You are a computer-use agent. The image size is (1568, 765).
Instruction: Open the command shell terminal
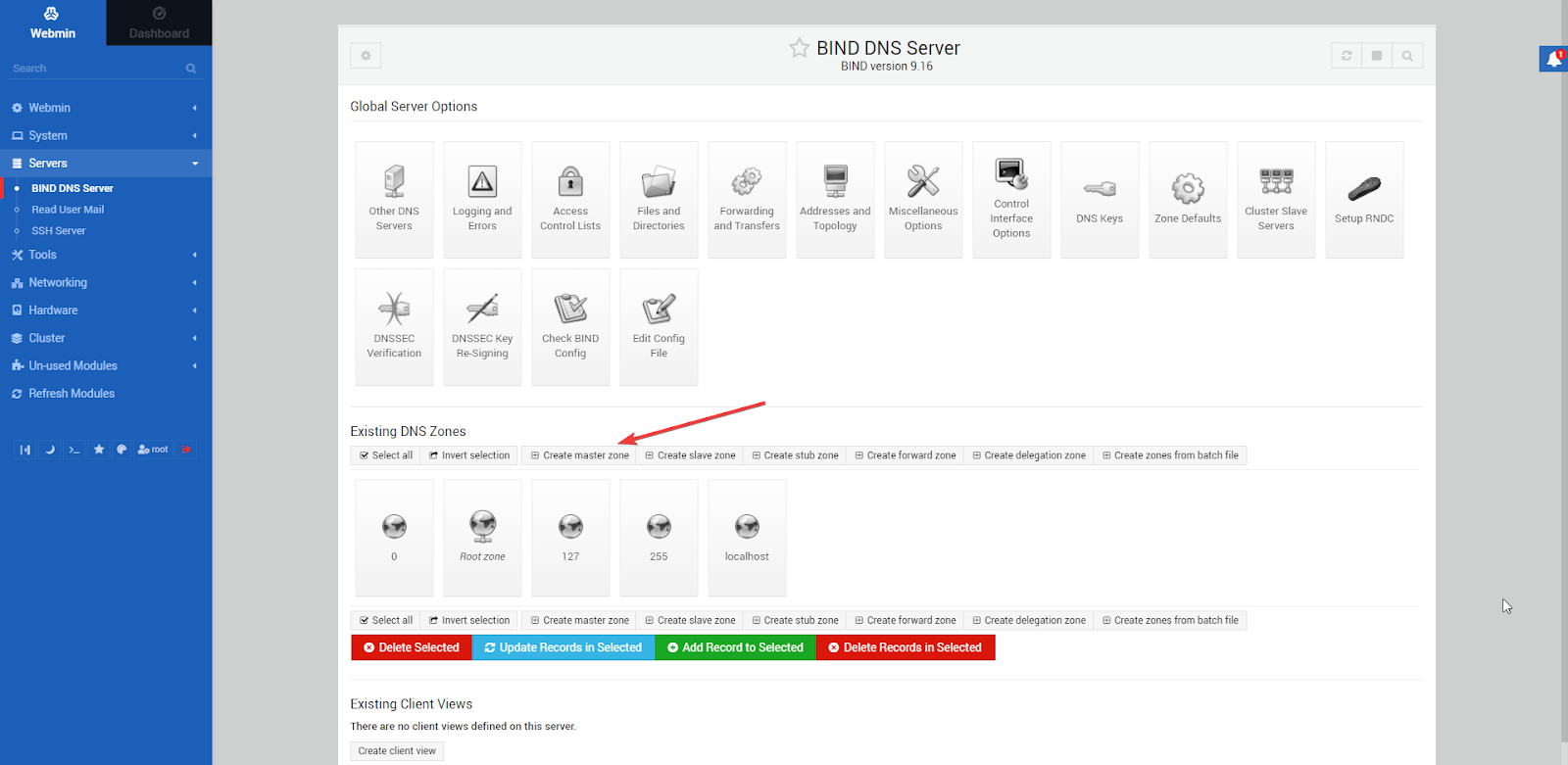tap(74, 450)
